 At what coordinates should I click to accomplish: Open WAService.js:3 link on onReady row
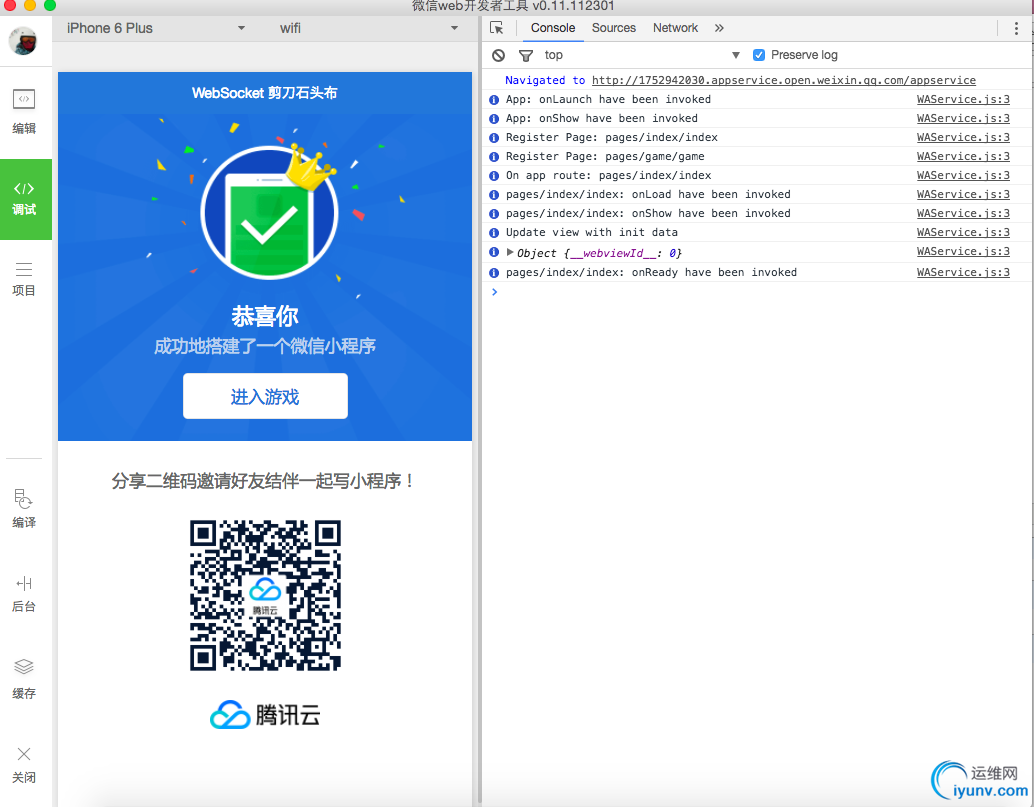[x=963, y=272]
